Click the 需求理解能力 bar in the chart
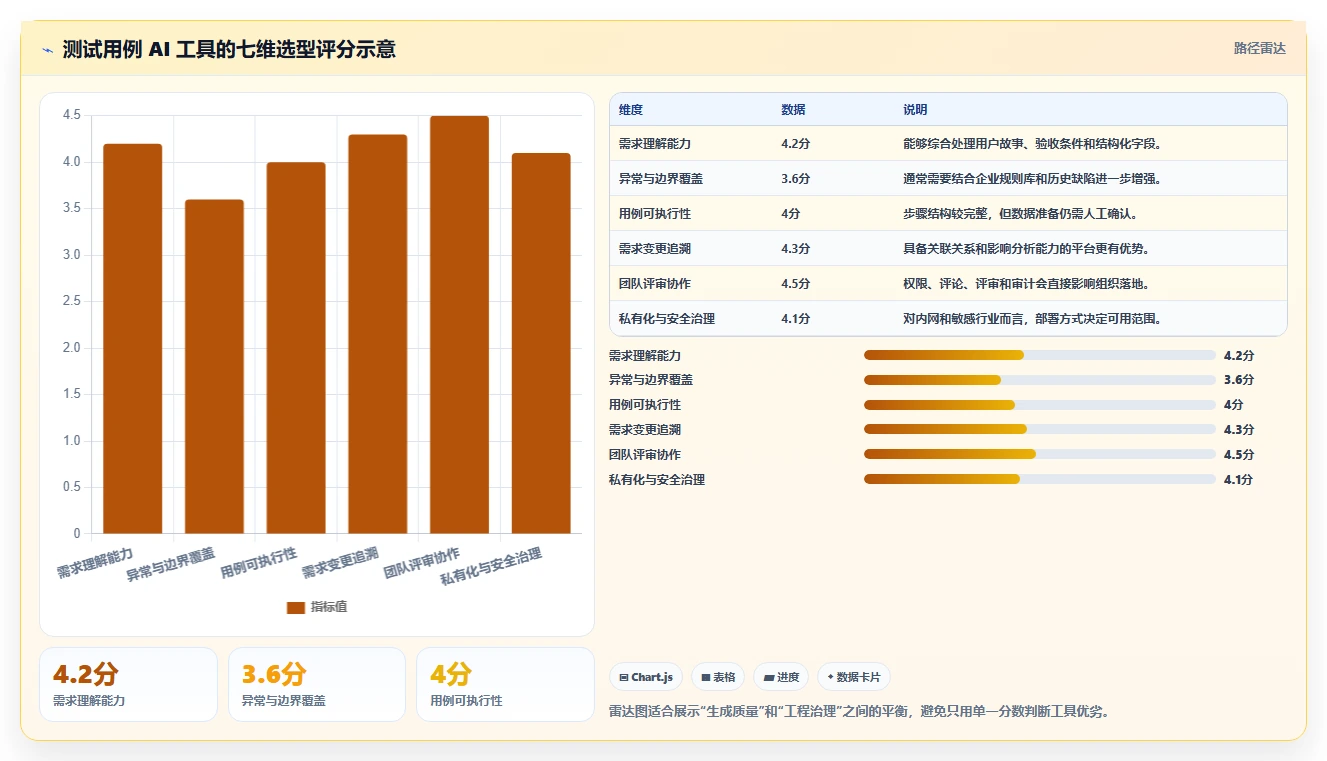The image size is (1327, 761). [x=133, y=338]
